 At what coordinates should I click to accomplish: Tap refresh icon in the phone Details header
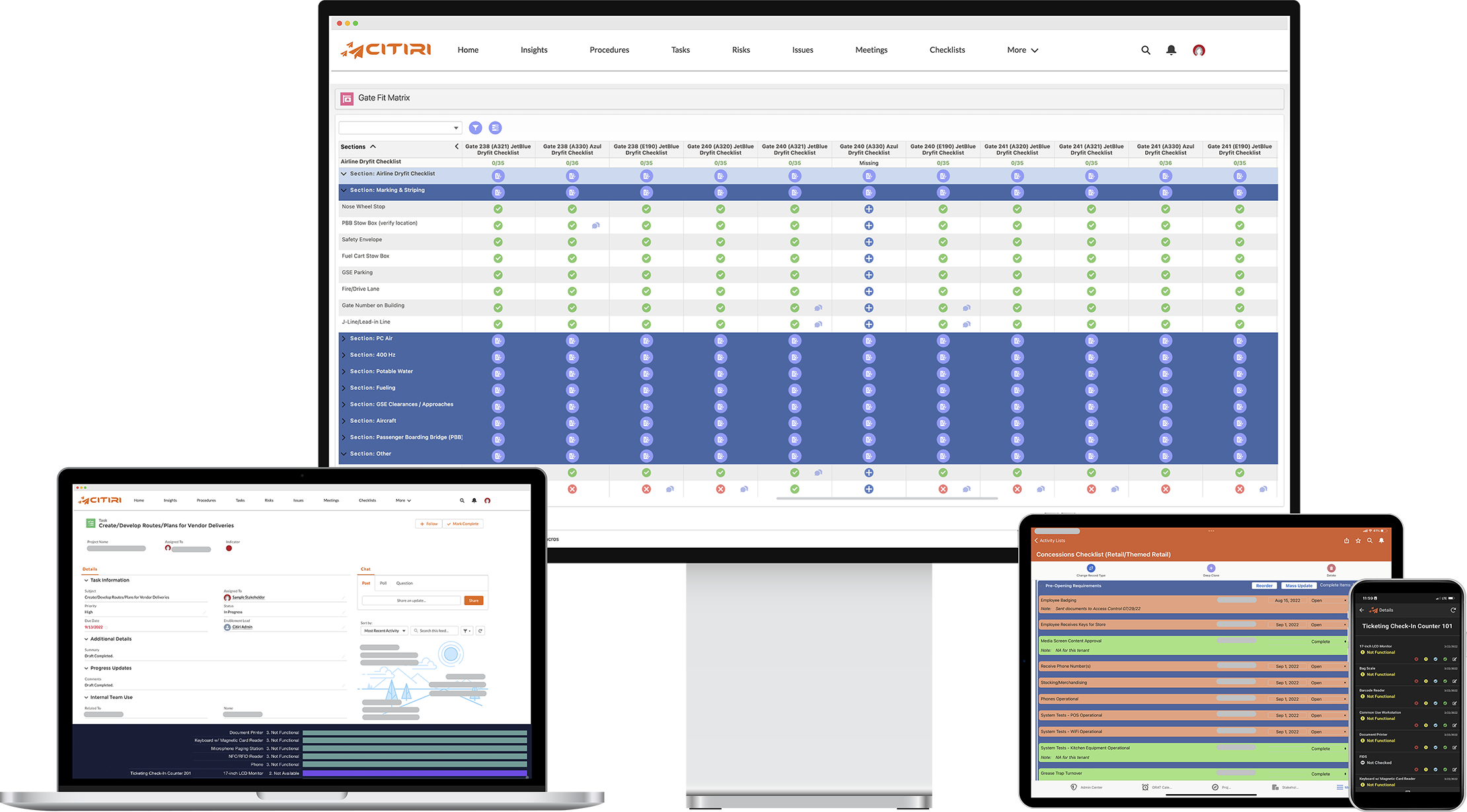coord(1453,610)
